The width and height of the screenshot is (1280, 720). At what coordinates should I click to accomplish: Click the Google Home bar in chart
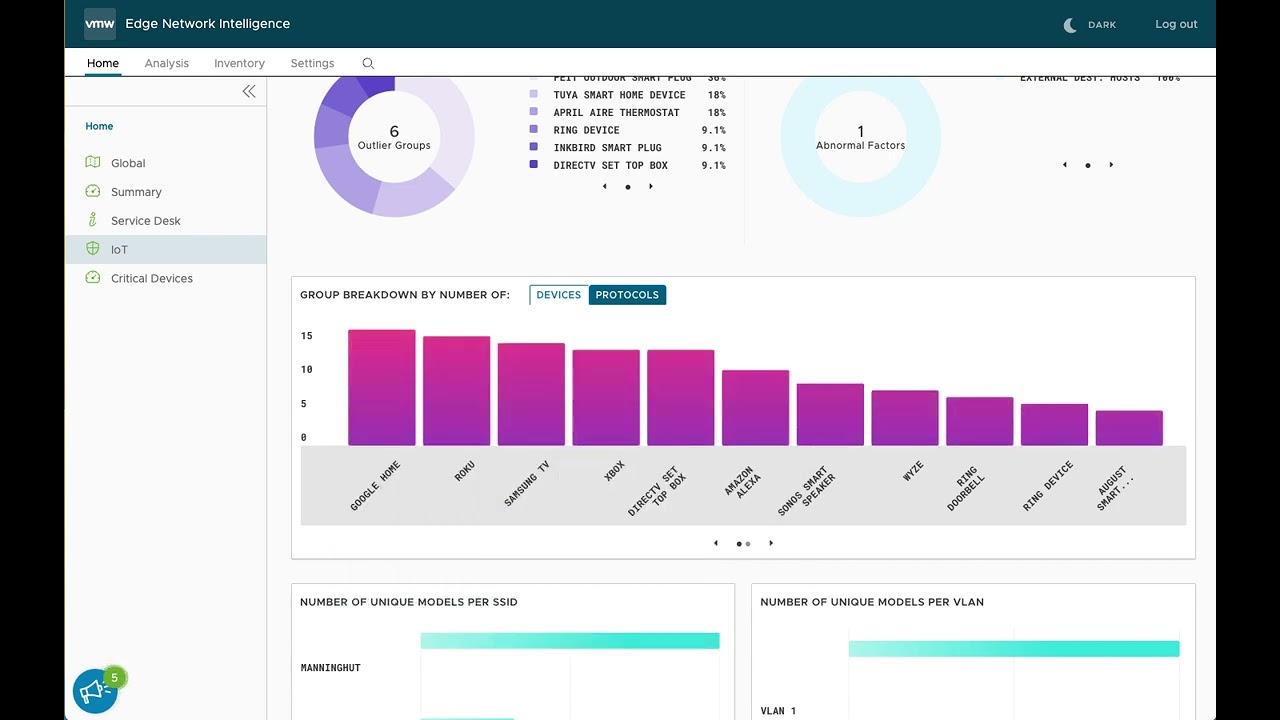381,388
